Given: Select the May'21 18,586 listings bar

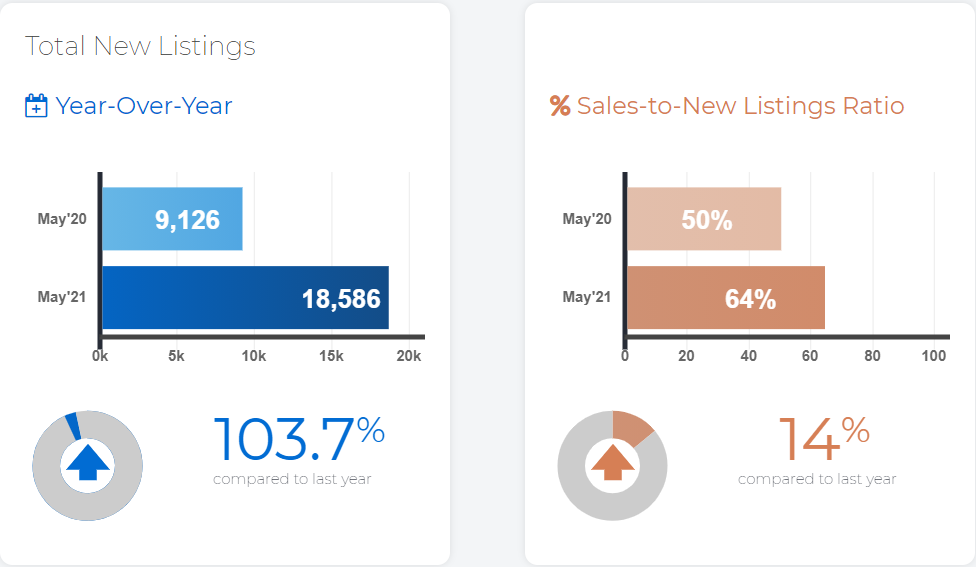Looking at the screenshot, I should point(245,298).
